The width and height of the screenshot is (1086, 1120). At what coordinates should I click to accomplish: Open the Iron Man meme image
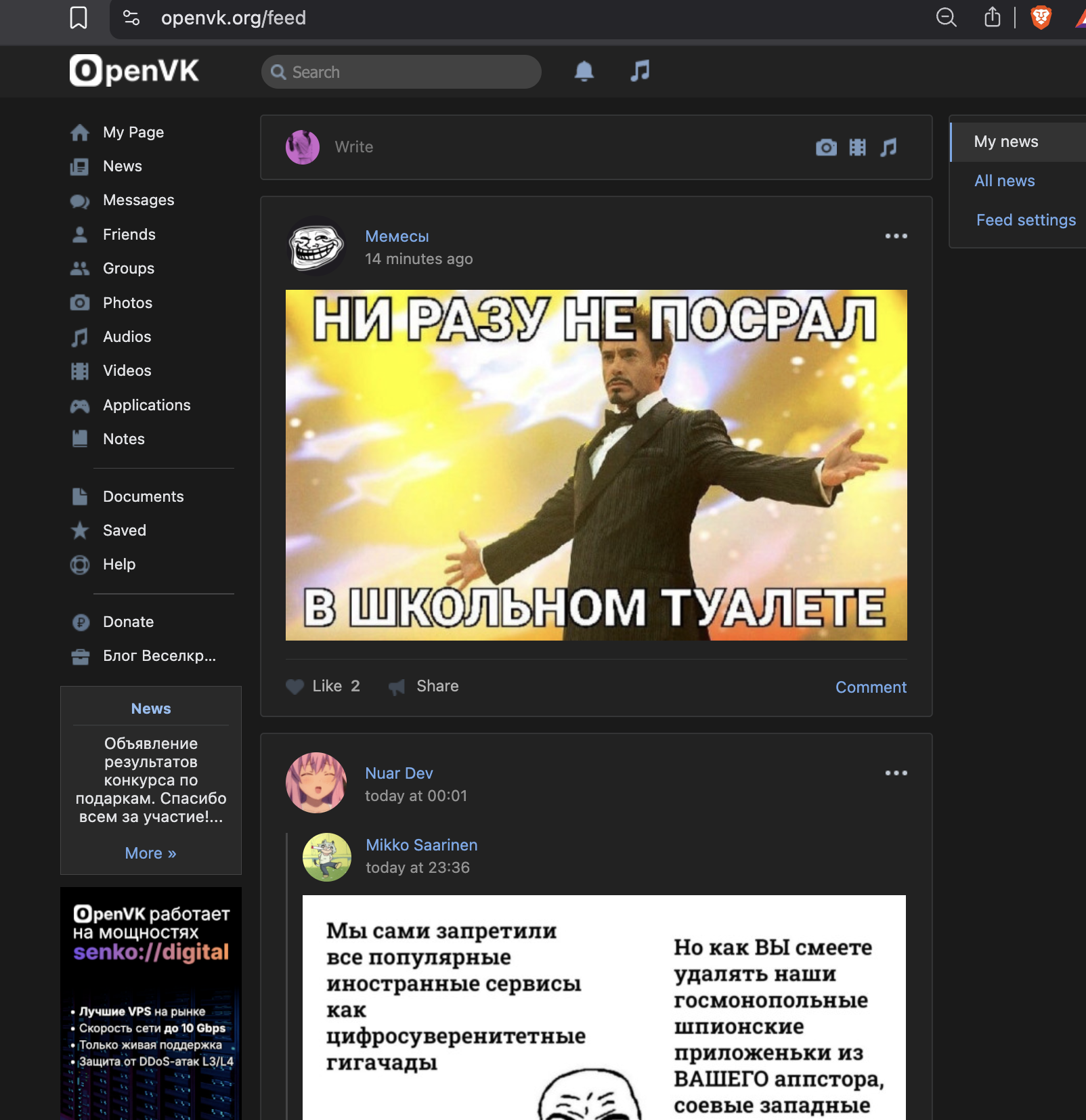point(596,465)
